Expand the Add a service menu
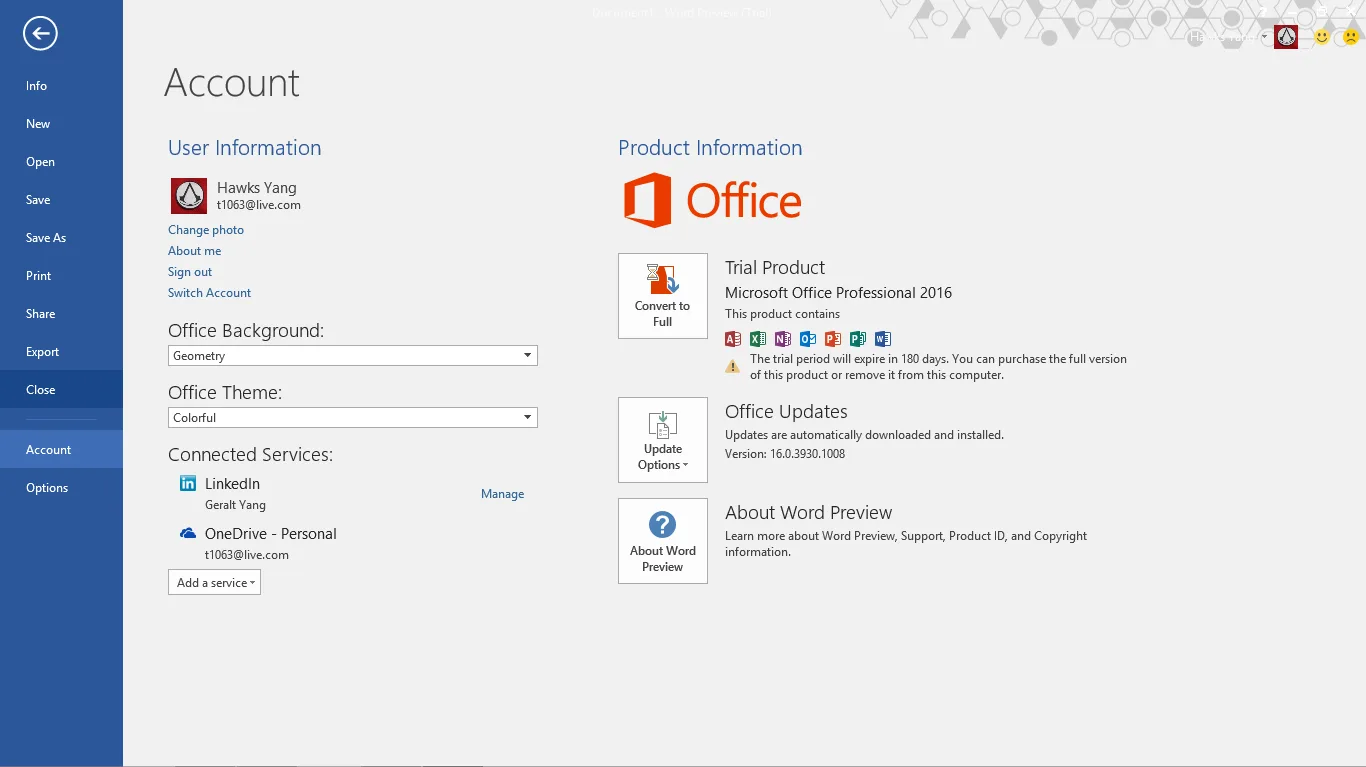 (x=214, y=583)
